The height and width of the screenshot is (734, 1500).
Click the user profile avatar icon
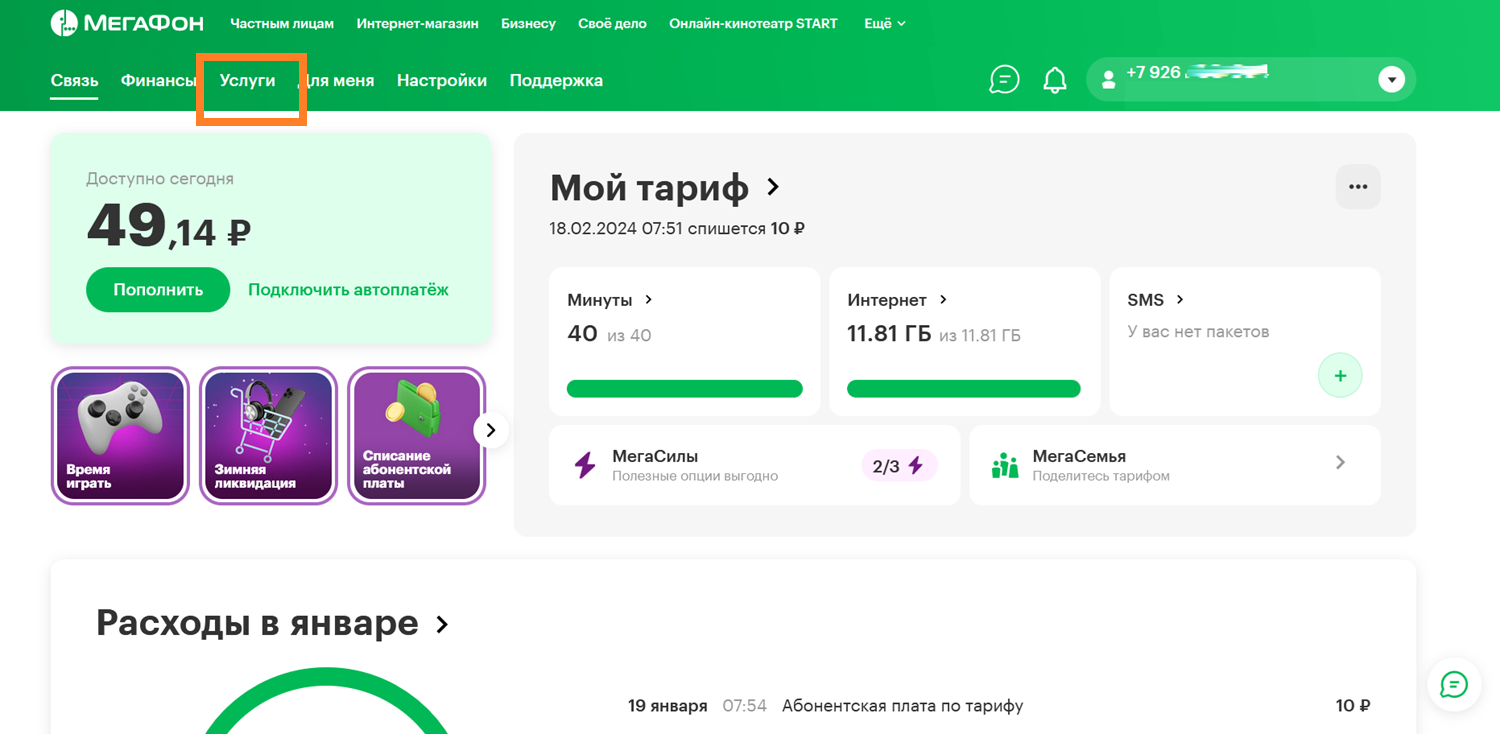pyautogui.click(x=1108, y=80)
